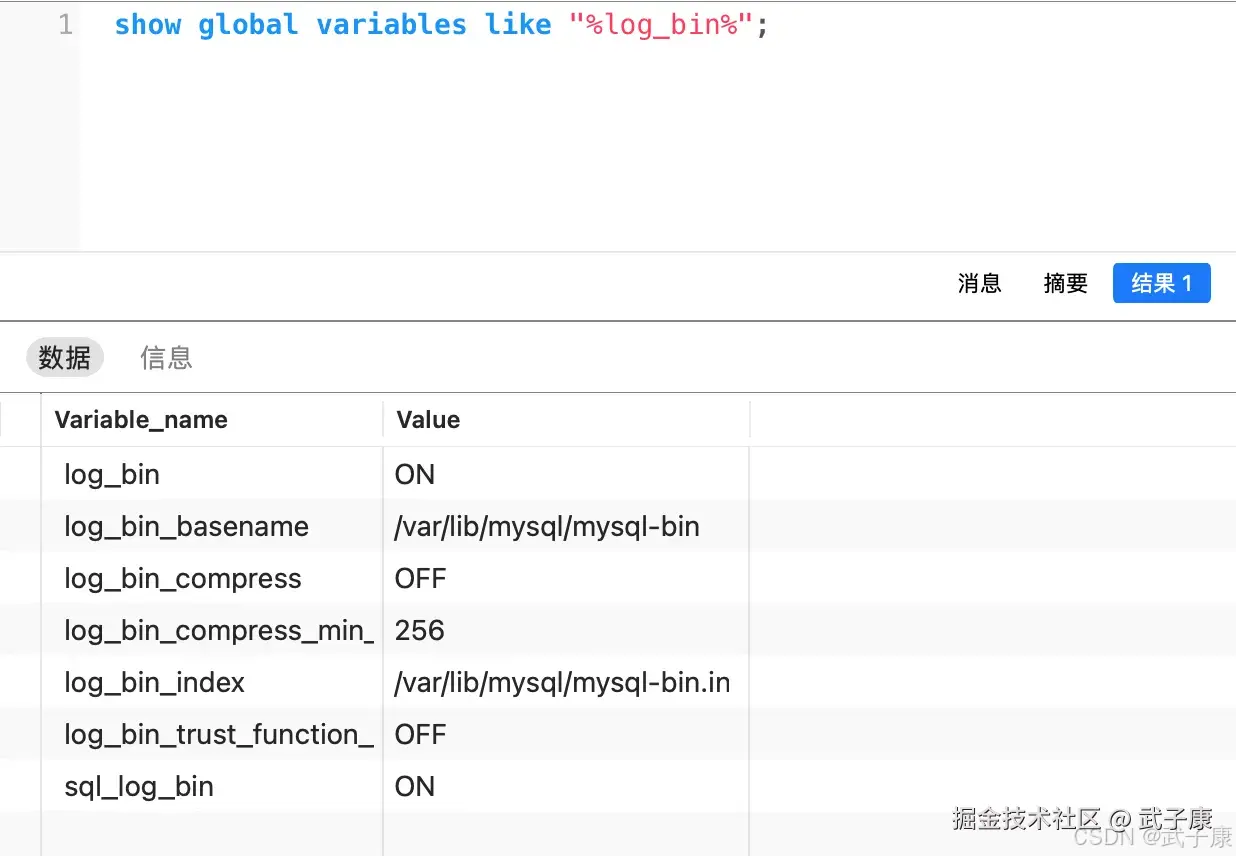Select the log_bin_basename cell

click(x=186, y=526)
